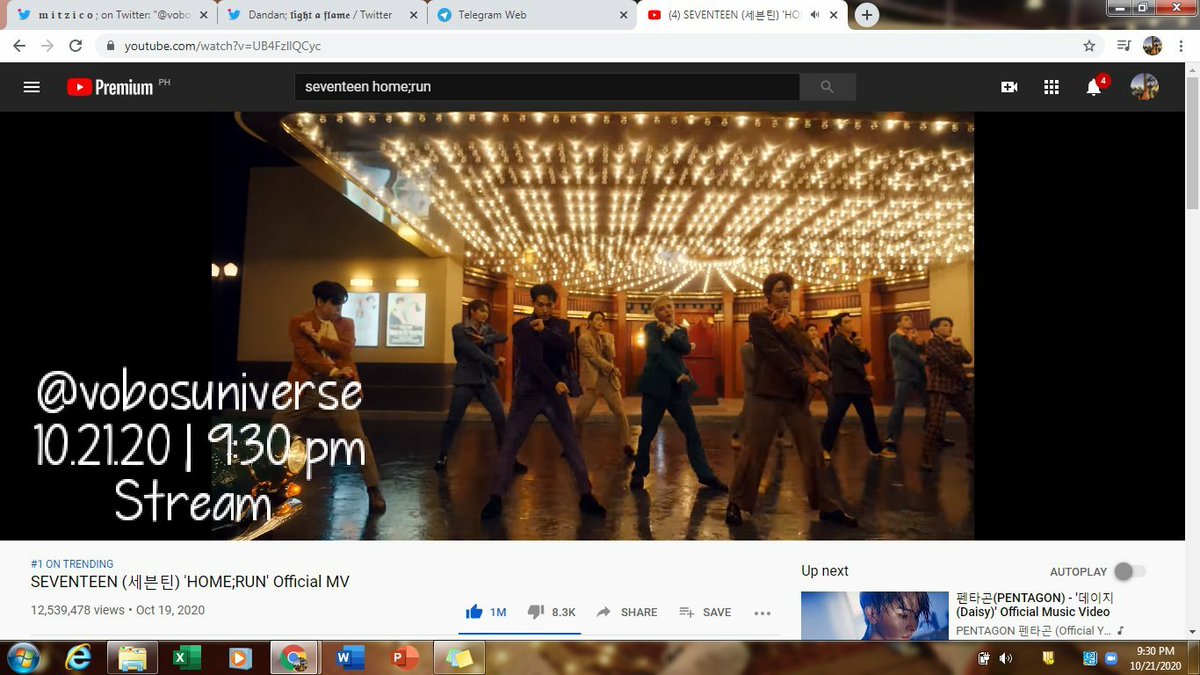
Task: Select the SEVENTEEN YouTube tab
Action: (740, 15)
